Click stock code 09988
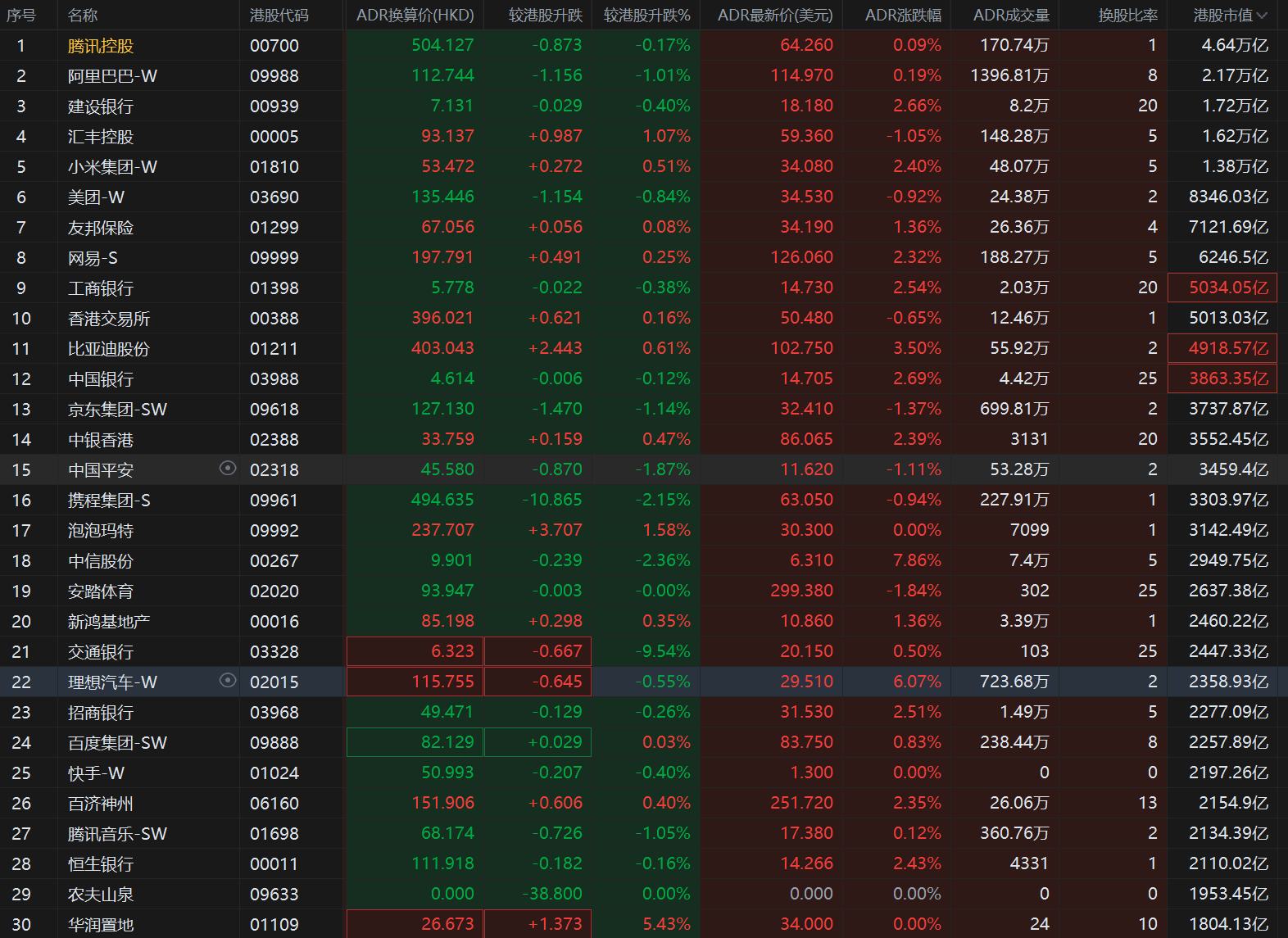 [x=274, y=76]
